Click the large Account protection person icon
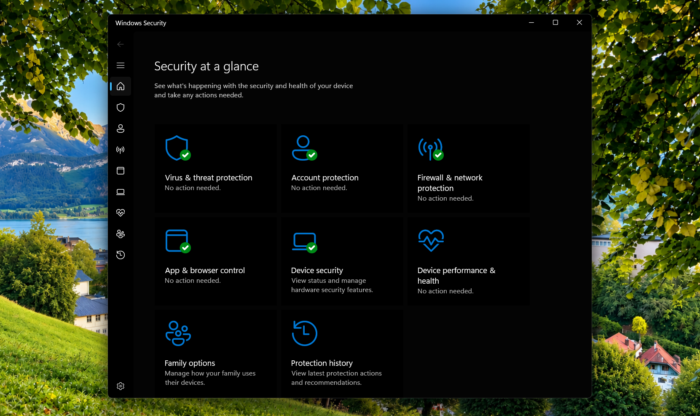 pos(304,148)
